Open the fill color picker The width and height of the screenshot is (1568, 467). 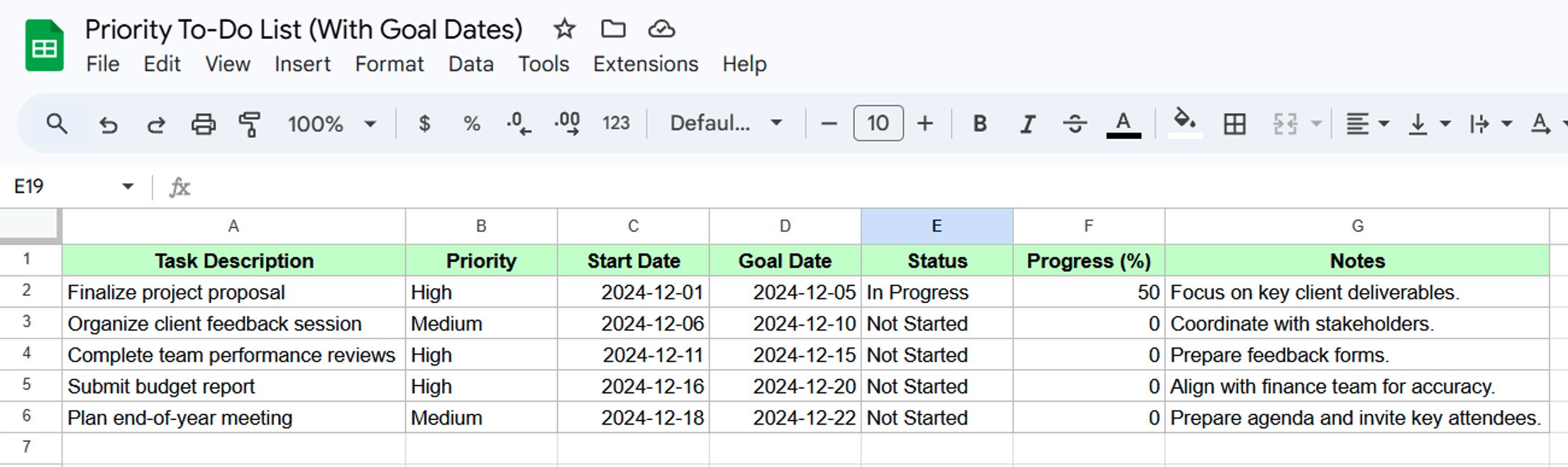click(1185, 122)
